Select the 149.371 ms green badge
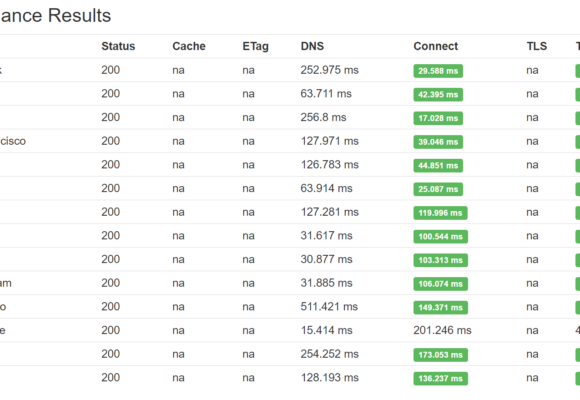Screen dimensions: 580x400 coord(441,307)
